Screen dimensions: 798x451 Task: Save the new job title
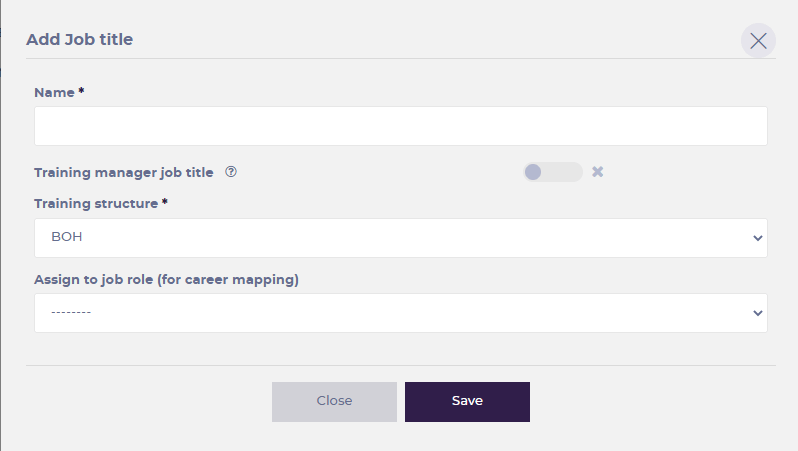pos(467,402)
